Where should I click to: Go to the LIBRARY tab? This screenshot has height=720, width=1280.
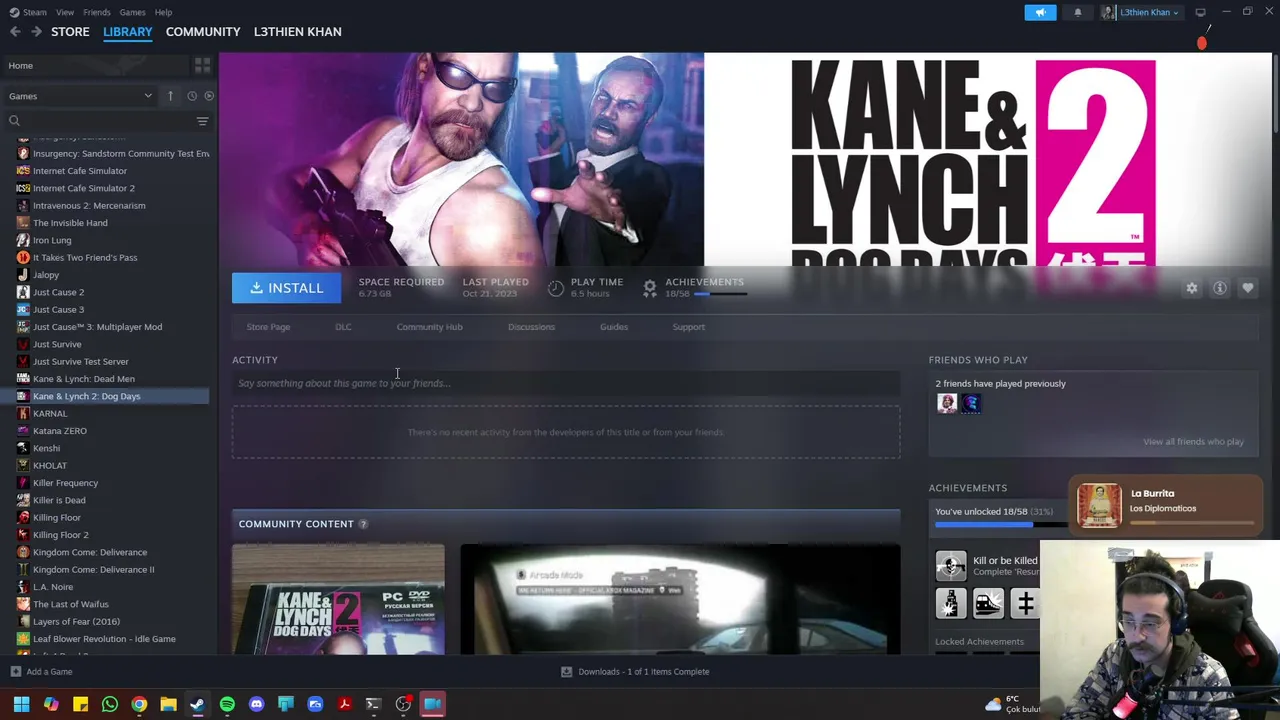click(128, 32)
